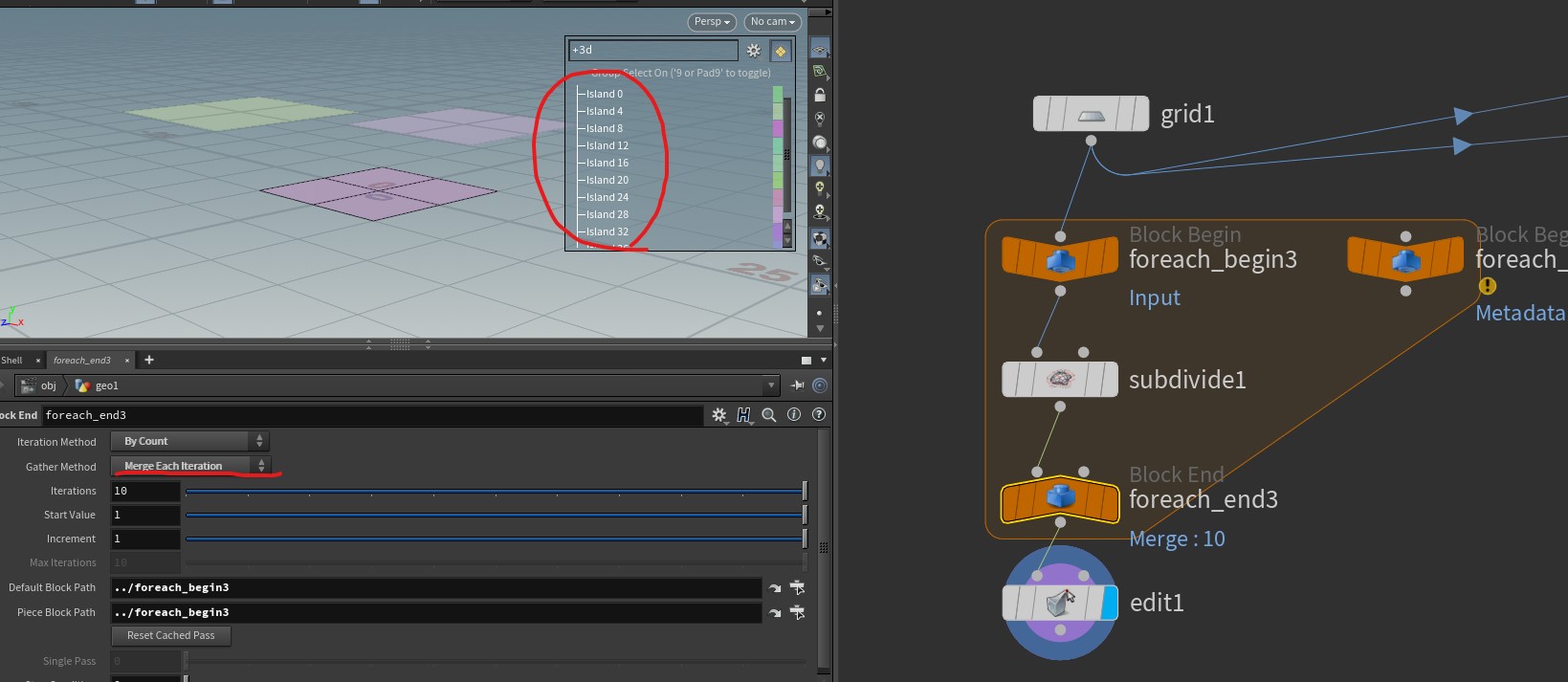Click Reset Cached Pass button
The width and height of the screenshot is (1568, 682).
171,635
